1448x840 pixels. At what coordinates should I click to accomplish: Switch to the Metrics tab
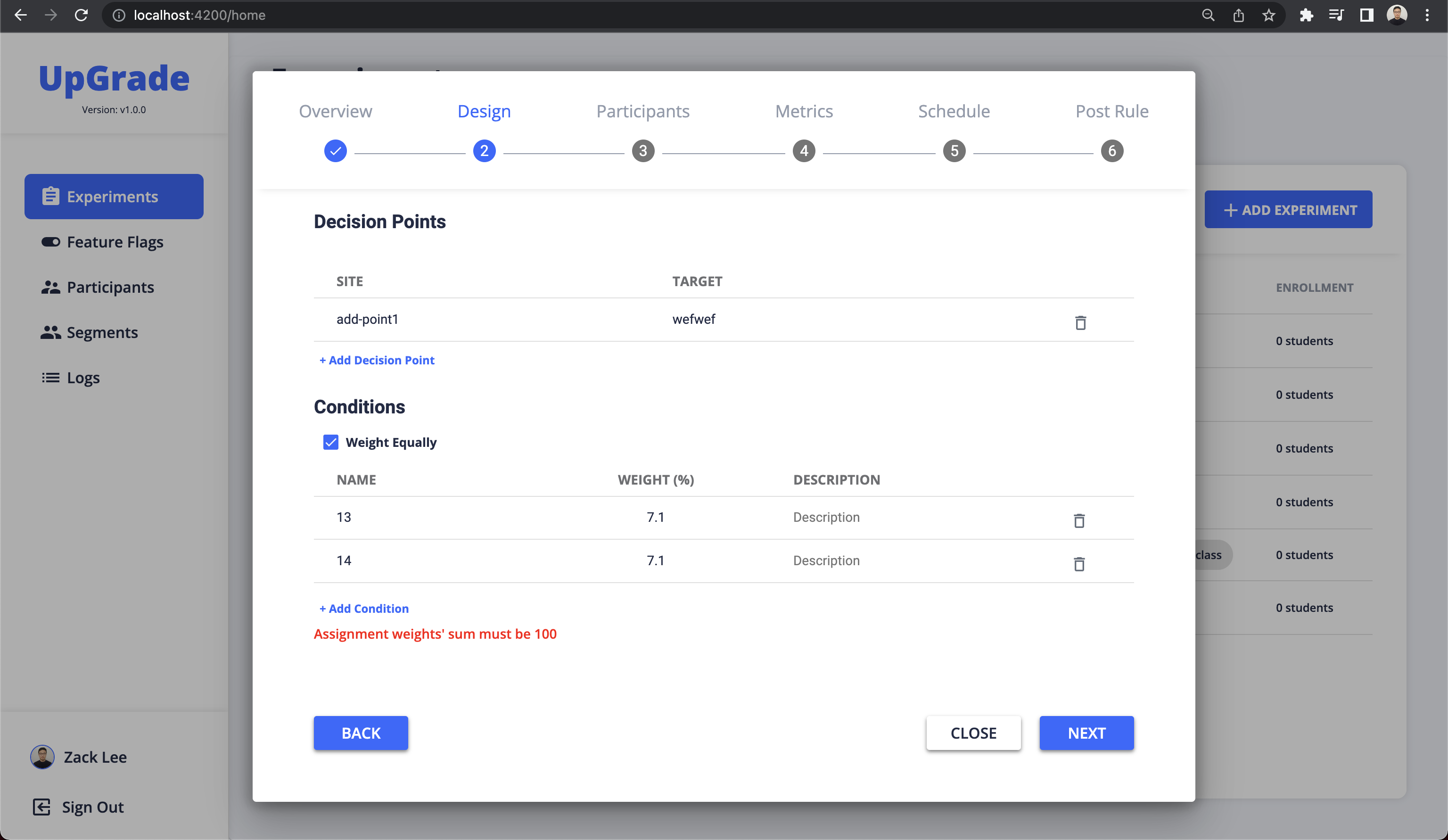coord(803,111)
